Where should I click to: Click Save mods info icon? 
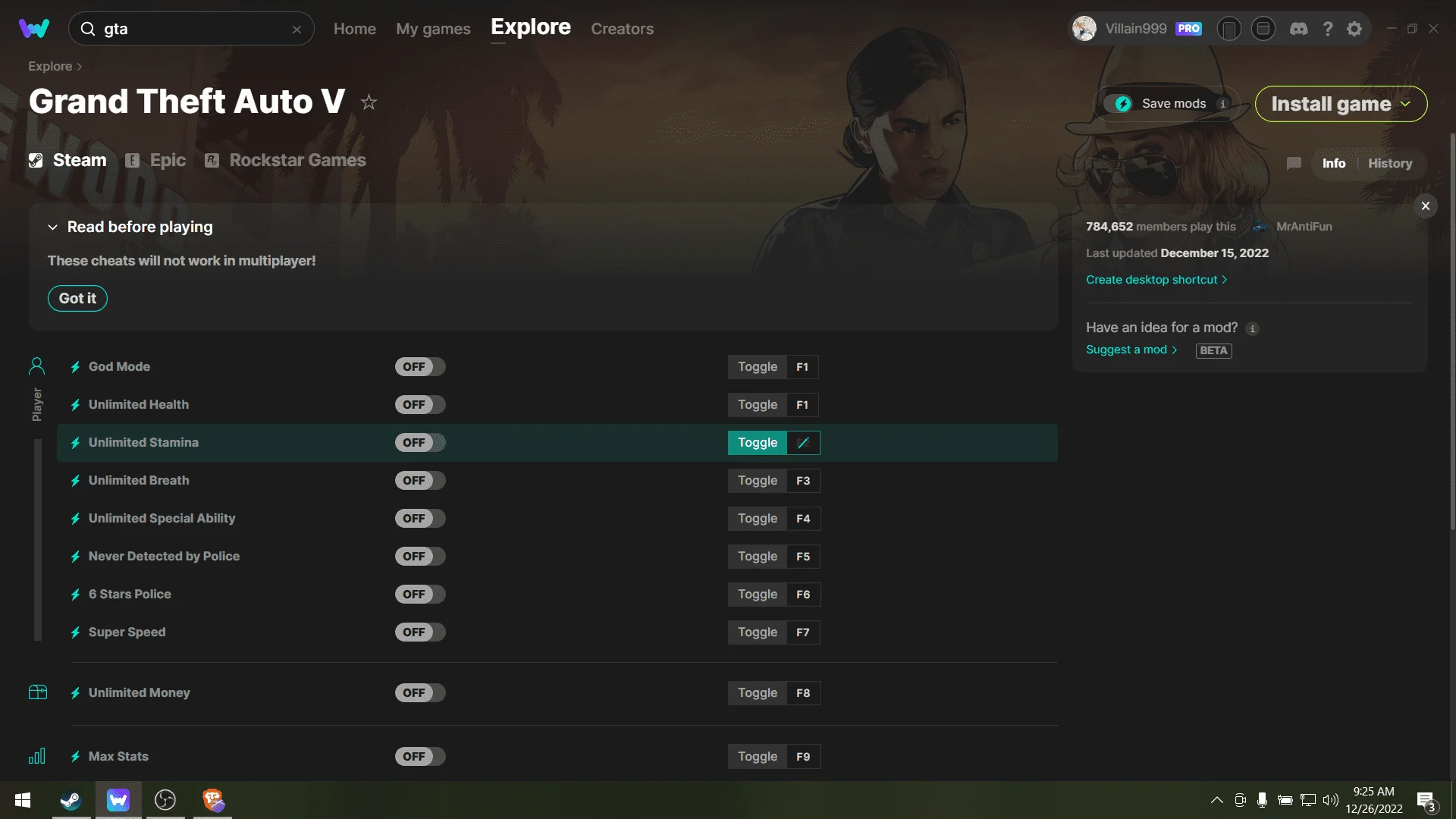[x=1222, y=104]
